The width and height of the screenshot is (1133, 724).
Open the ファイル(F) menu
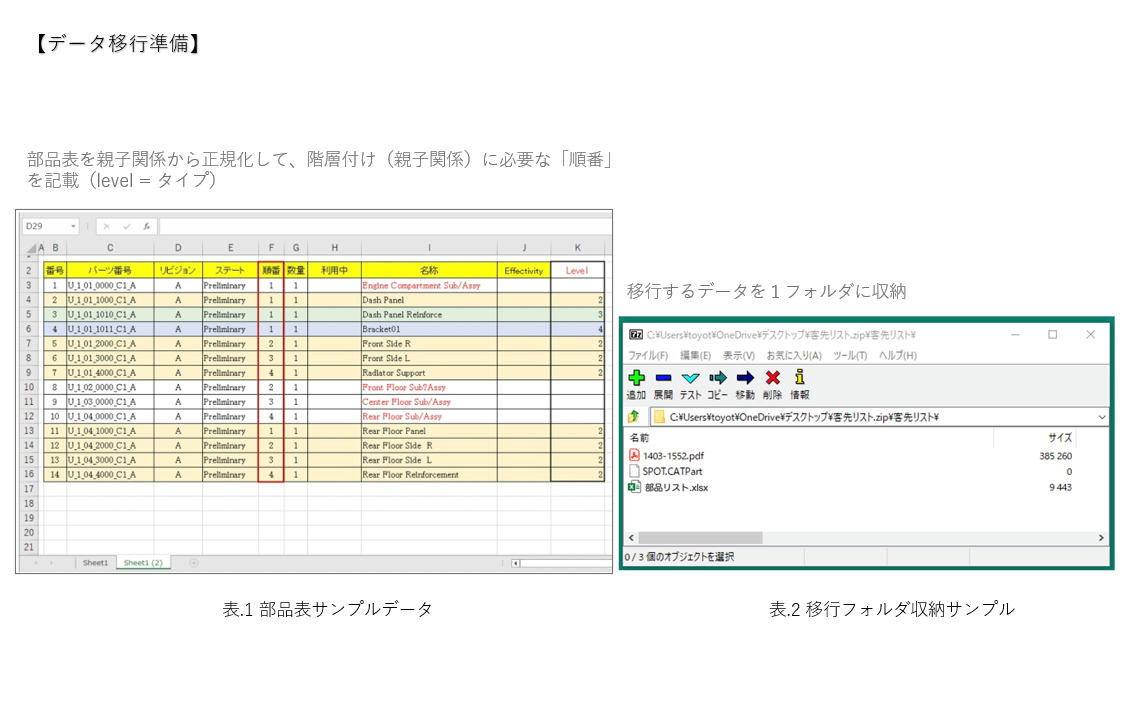coord(647,355)
